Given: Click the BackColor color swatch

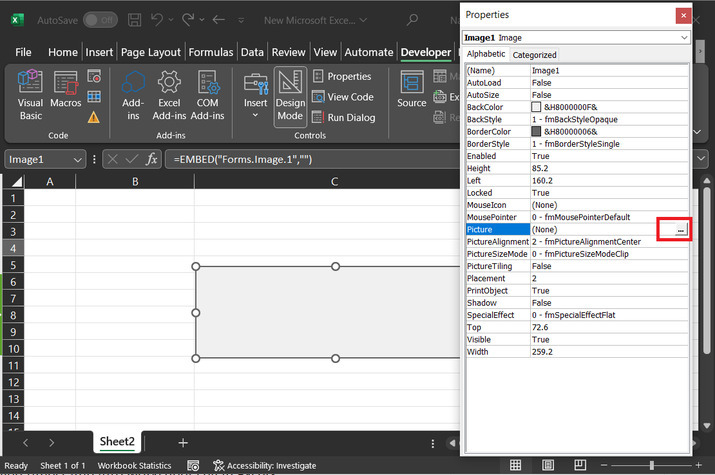Looking at the screenshot, I should point(537,106).
